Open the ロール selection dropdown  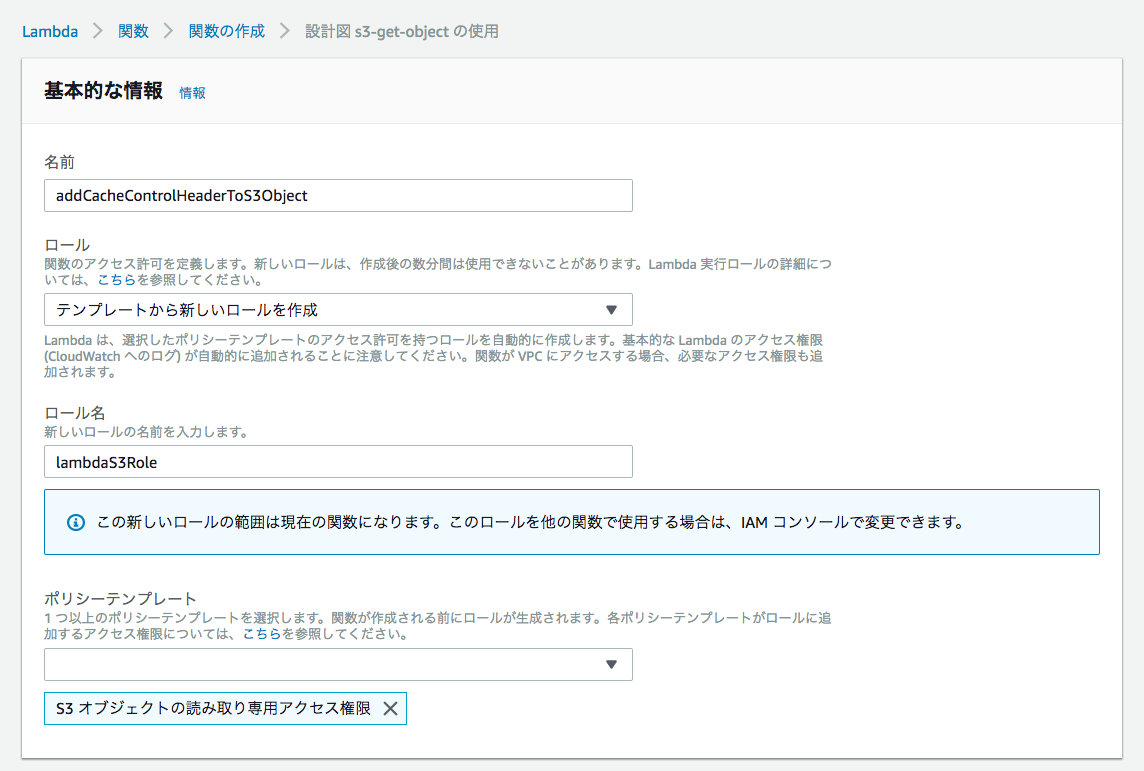(337, 309)
